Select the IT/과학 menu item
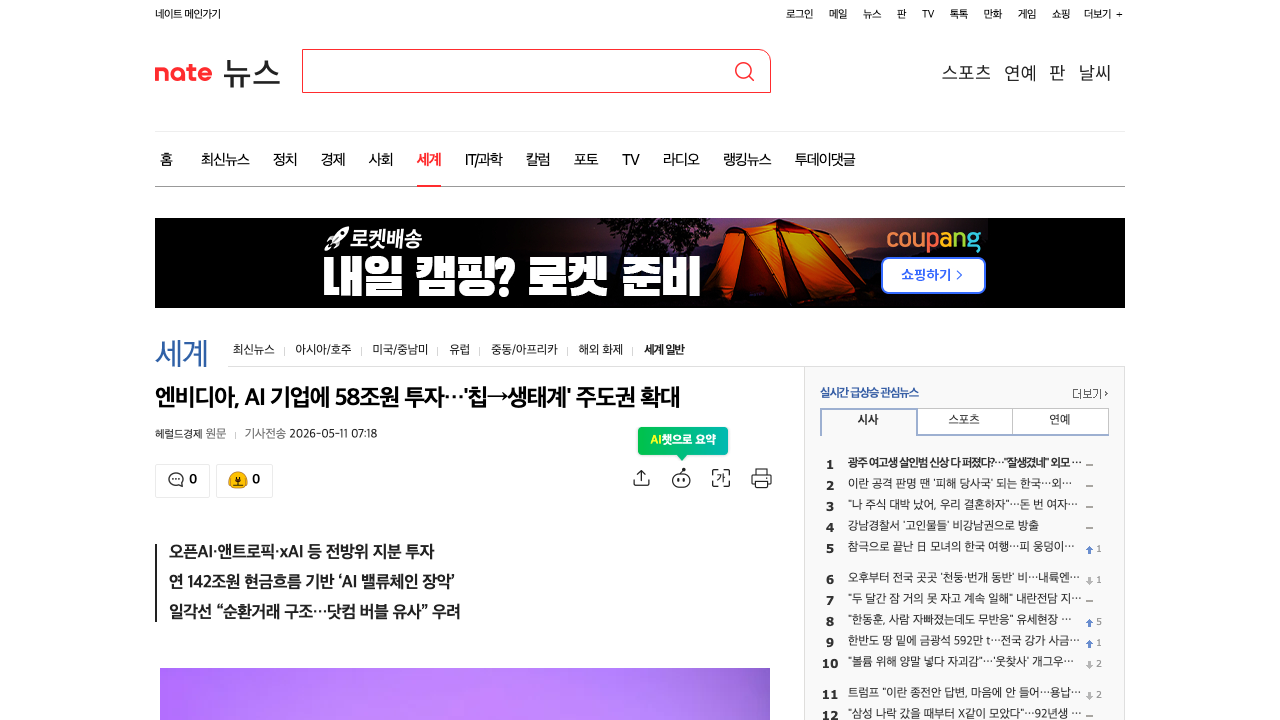Screen dimensions: 1280x720 tap(484, 159)
